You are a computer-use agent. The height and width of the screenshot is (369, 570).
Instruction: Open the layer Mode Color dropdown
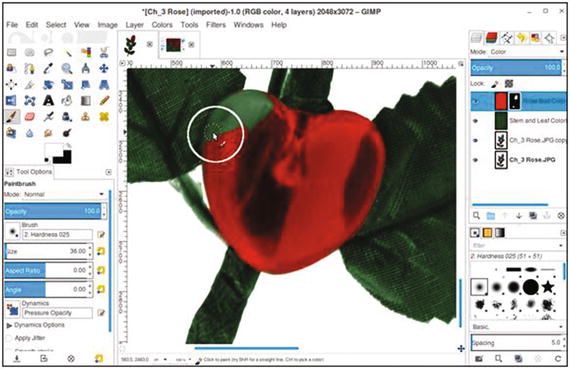[527, 52]
